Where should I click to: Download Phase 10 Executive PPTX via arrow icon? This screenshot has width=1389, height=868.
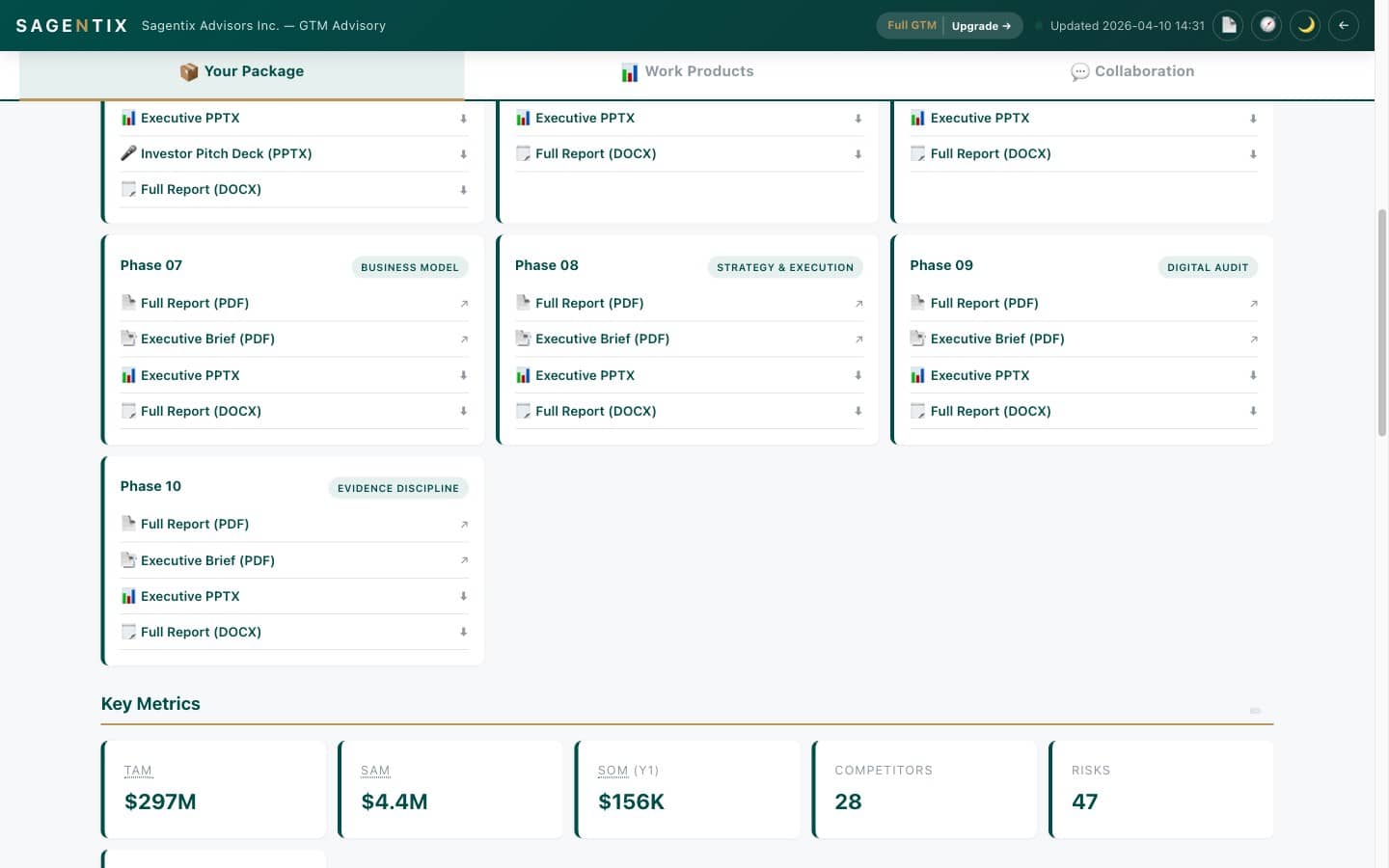463,596
